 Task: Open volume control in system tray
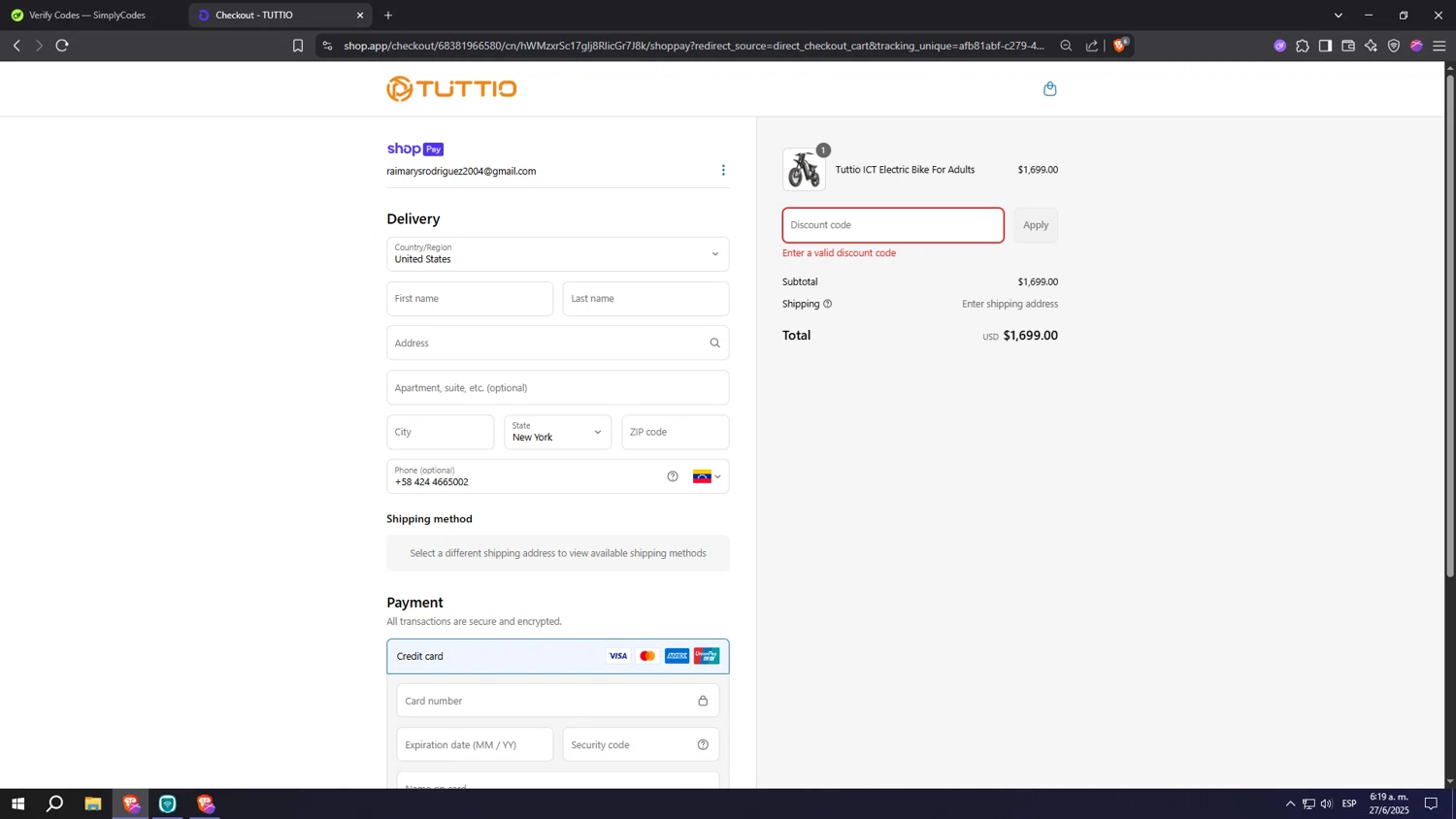point(1326,803)
